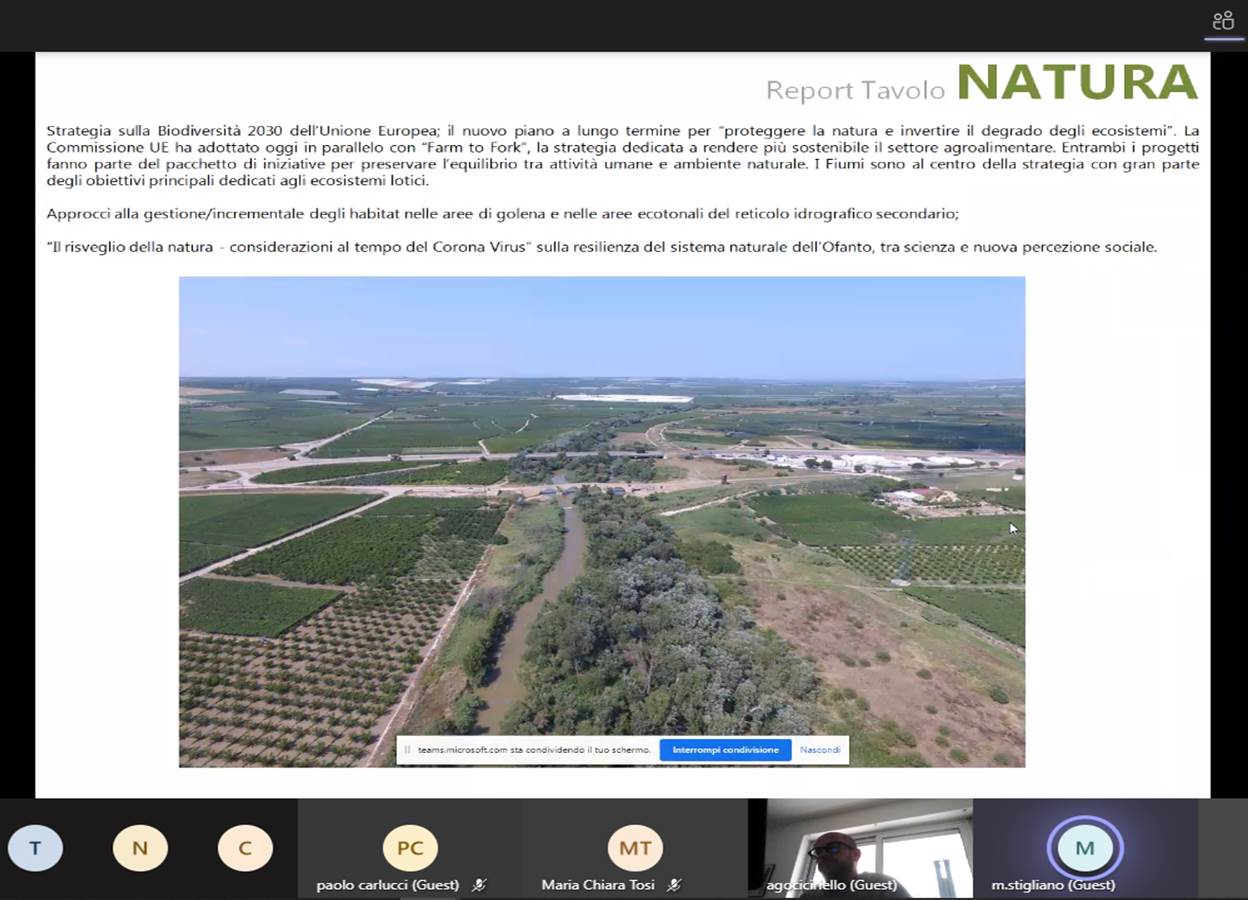Click the 'paolo carlucci (Guest)' name label

click(x=387, y=885)
